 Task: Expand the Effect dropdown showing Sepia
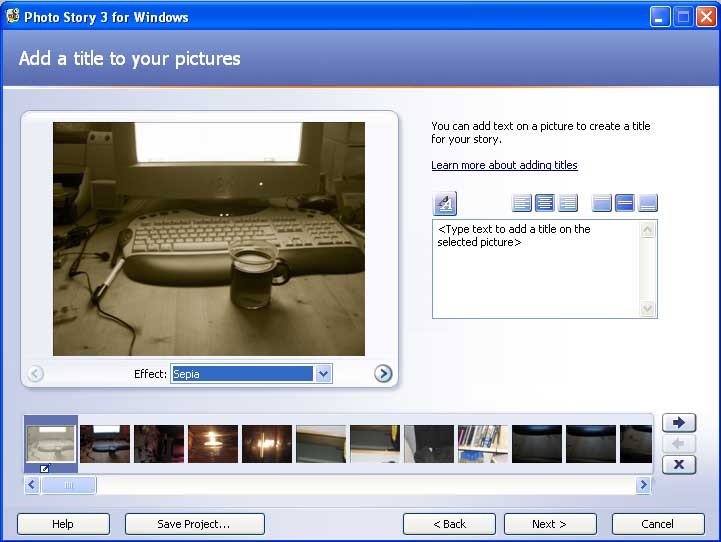point(323,374)
